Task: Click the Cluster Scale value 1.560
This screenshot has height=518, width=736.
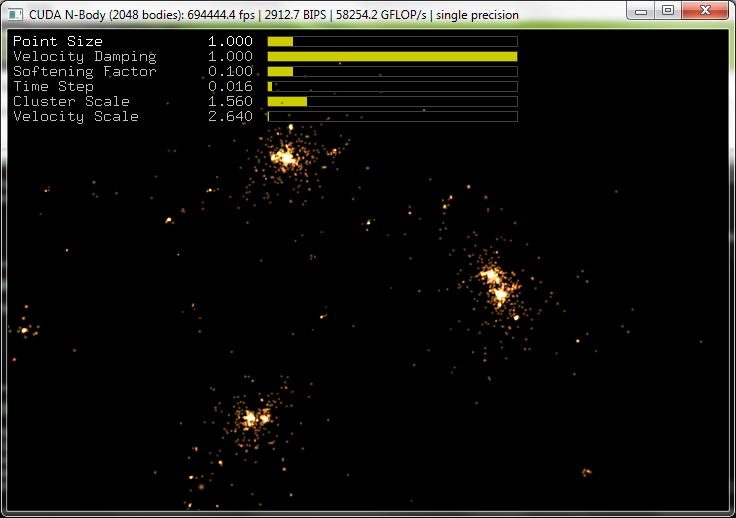Action: 230,102
